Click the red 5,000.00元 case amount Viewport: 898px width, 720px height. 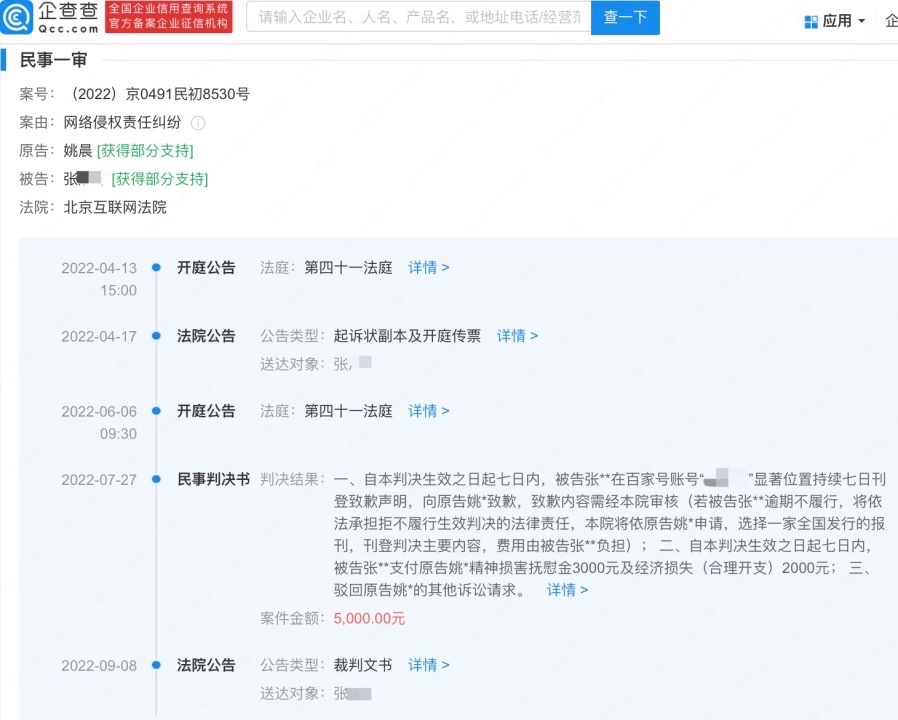tap(369, 619)
